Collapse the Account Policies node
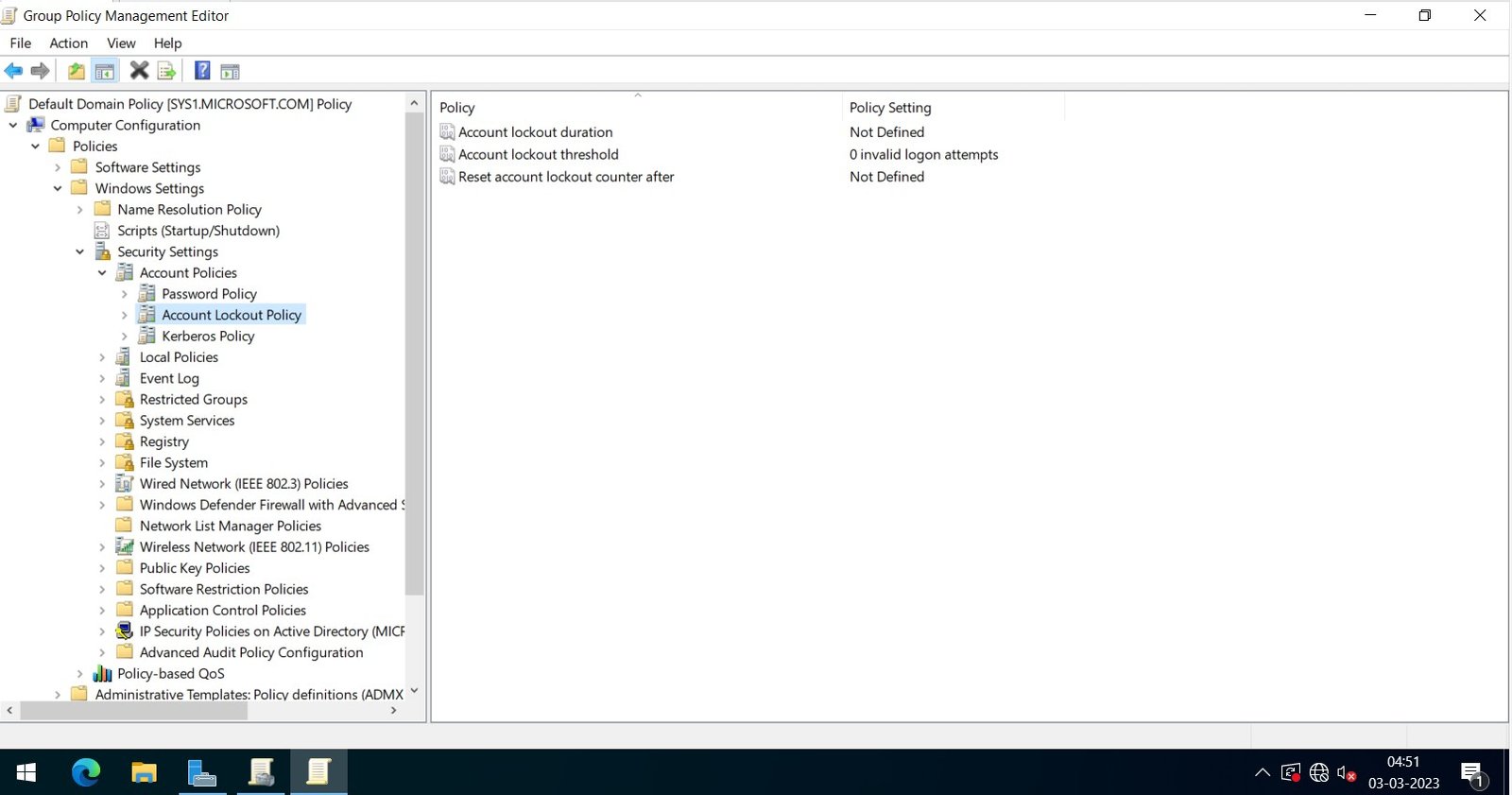This screenshot has height=795, width=1512. tap(102, 272)
